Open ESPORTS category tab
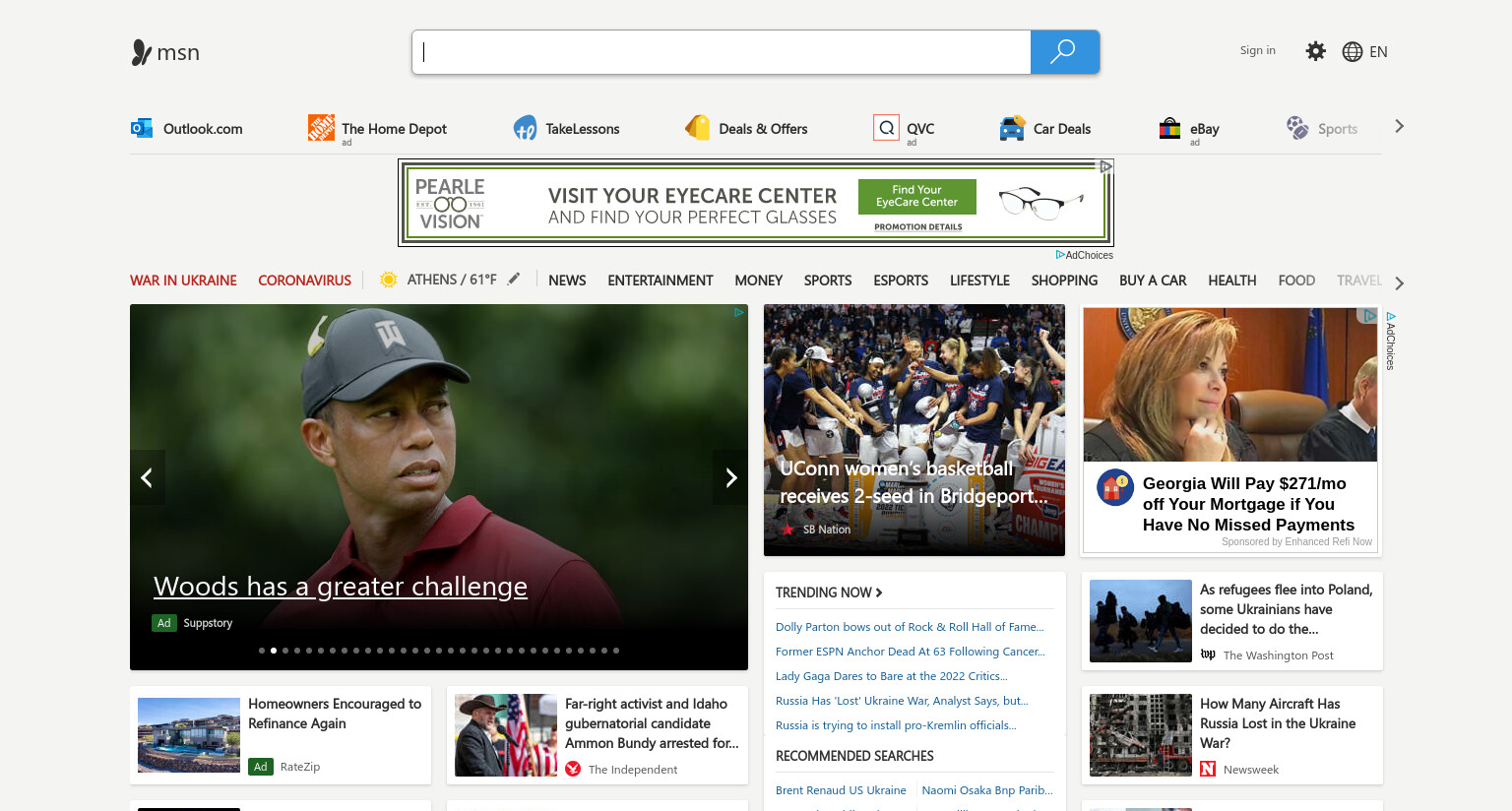The image size is (1512, 811). (x=901, y=281)
